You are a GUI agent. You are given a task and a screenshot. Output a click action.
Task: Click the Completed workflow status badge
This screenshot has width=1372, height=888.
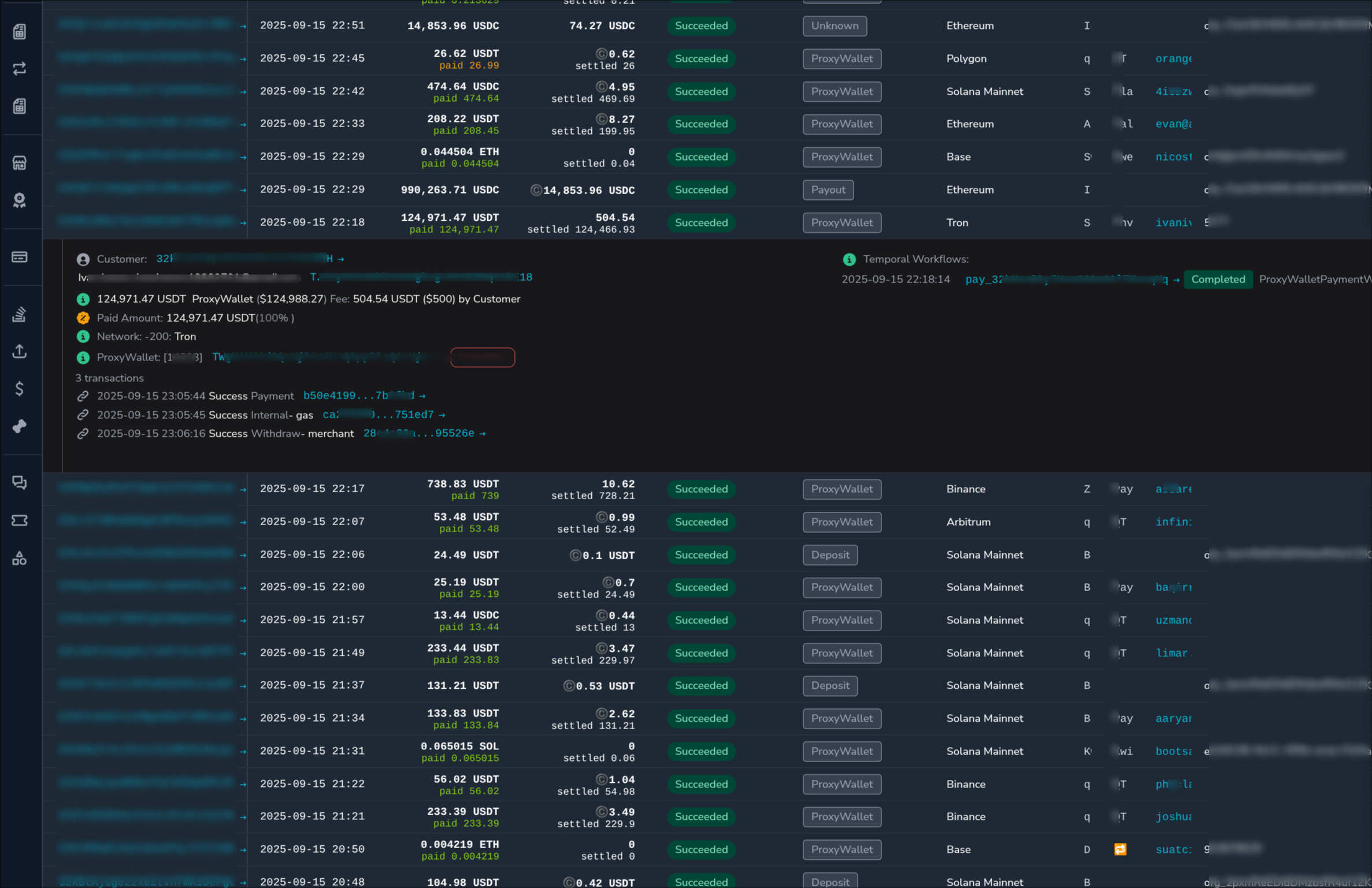(x=1217, y=280)
